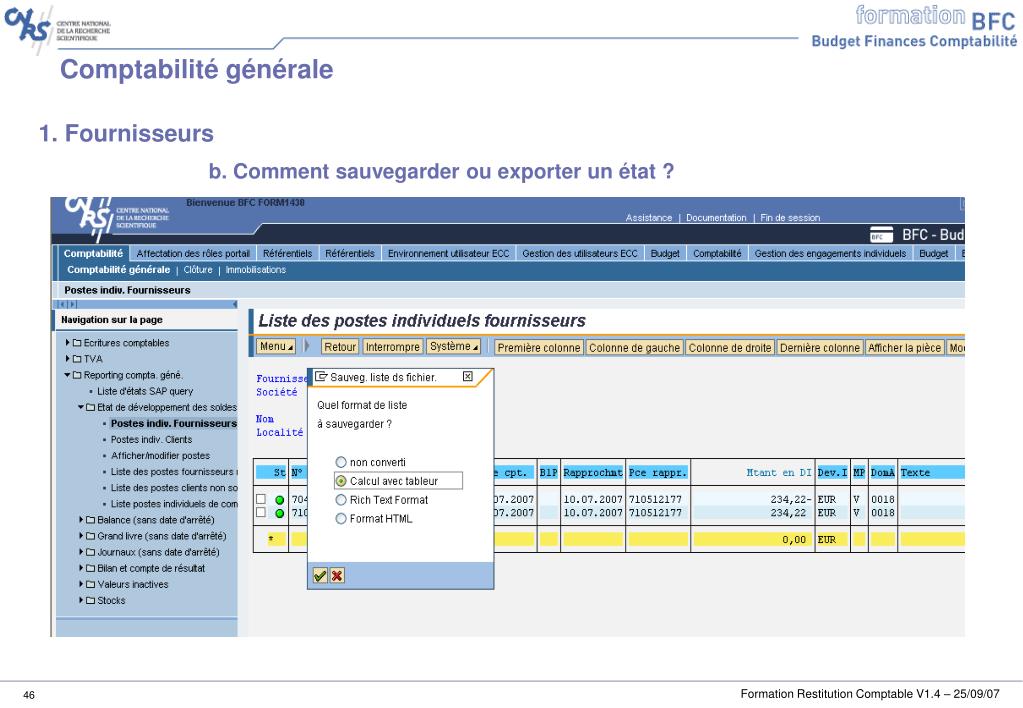The height and width of the screenshot is (708, 1023).
Task: Click the Rapprochmt column header
Action: pyautogui.click(x=593, y=472)
